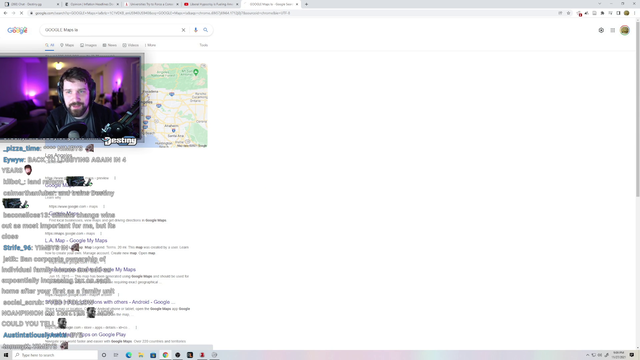Switch to the Opinion Inflation Headlines tab
This screenshot has height=360, width=640.
pos(91,4)
